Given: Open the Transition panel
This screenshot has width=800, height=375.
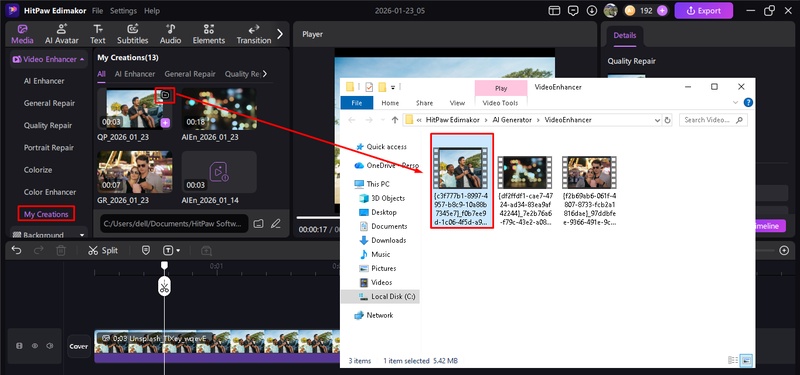Looking at the screenshot, I should pos(254,34).
